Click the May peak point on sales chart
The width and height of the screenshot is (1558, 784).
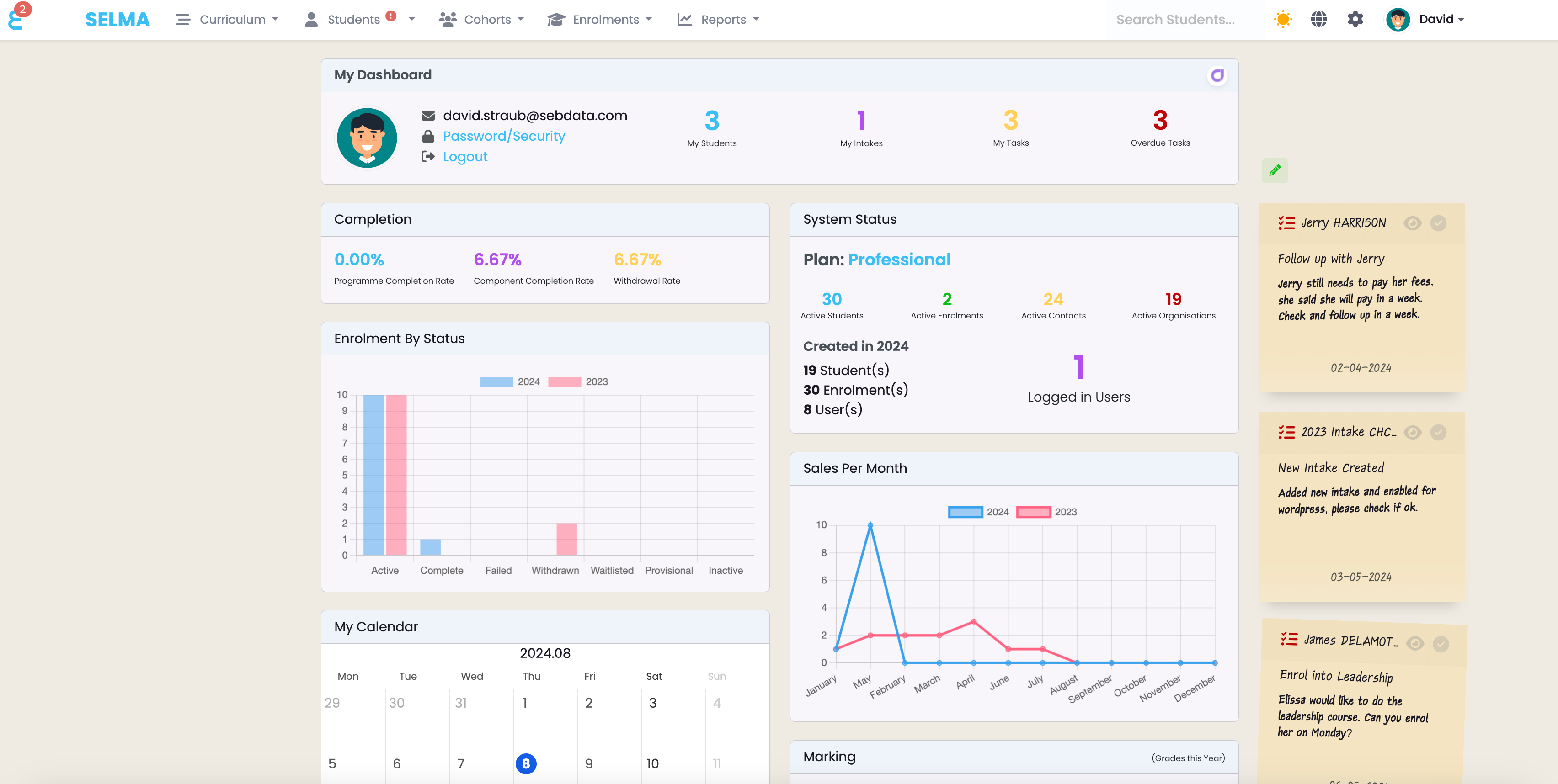(870, 525)
